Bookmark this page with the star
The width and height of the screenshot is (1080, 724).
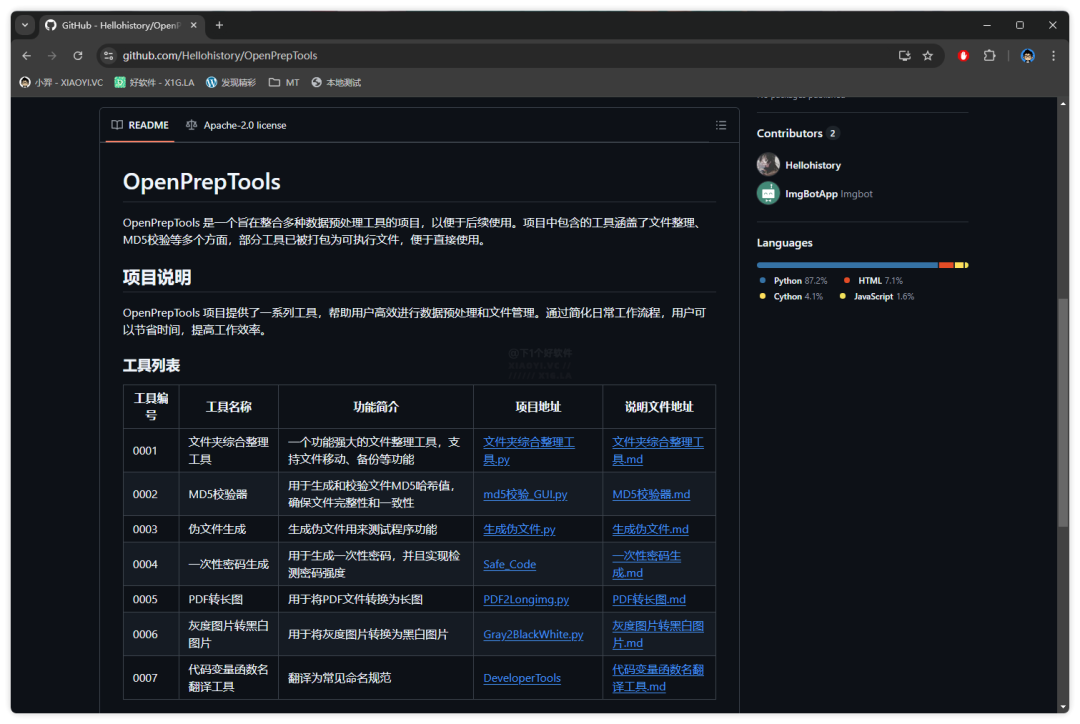tap(928, 56)
